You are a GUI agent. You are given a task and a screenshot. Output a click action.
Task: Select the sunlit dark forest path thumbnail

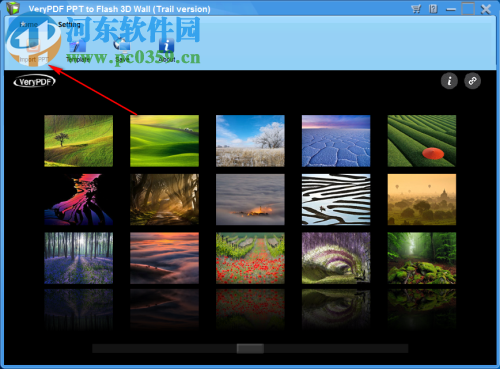pyautogui.click(x=164, y=199)
